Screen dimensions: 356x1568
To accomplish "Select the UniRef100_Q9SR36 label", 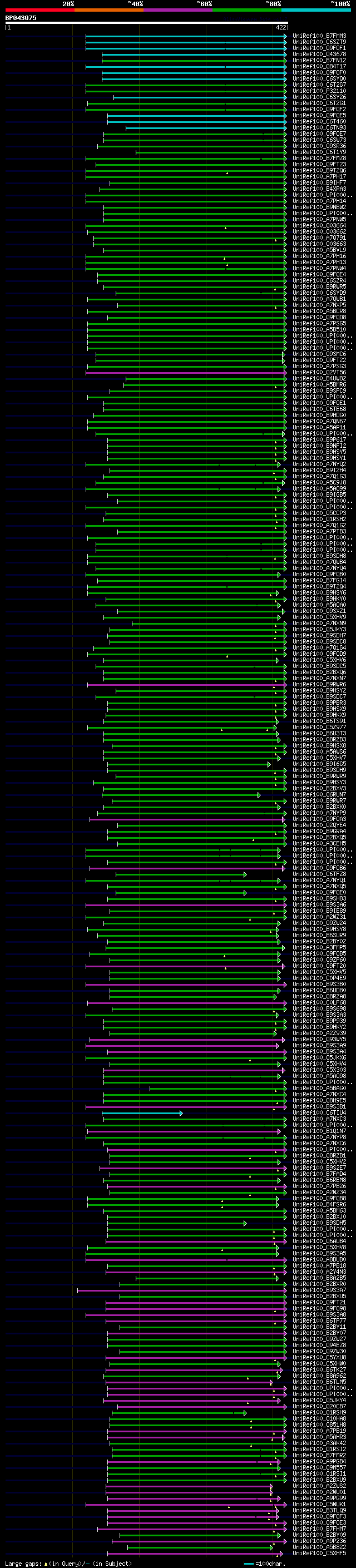I will (x=319, y=146).
